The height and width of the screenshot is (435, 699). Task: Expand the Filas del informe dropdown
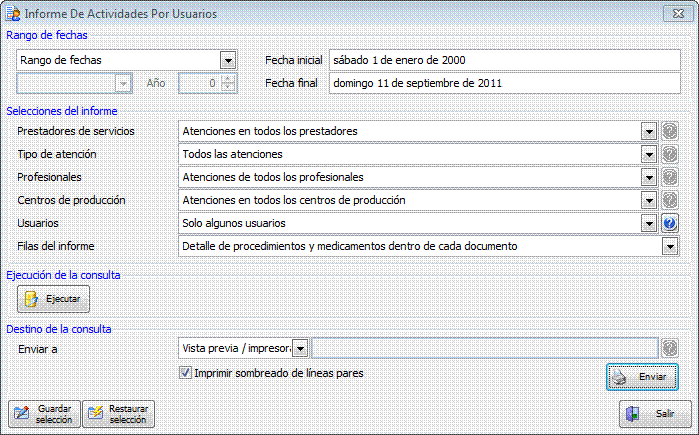pos(670,246)
